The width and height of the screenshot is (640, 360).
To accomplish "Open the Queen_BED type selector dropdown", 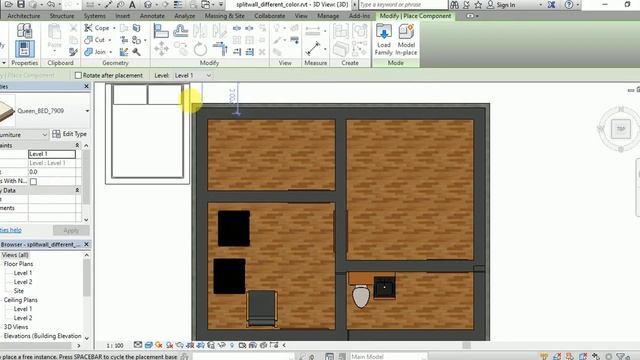I will click(87, 111).
